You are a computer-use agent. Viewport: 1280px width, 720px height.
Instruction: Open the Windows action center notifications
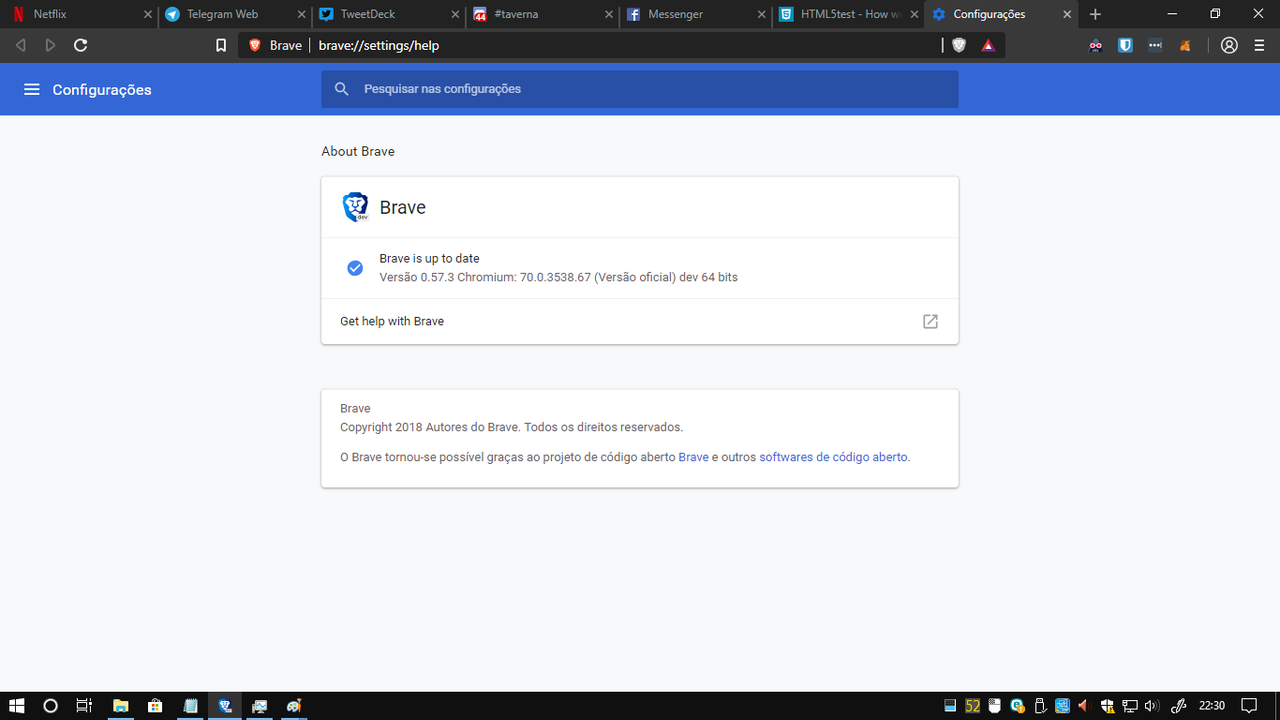click(1249, 706)
